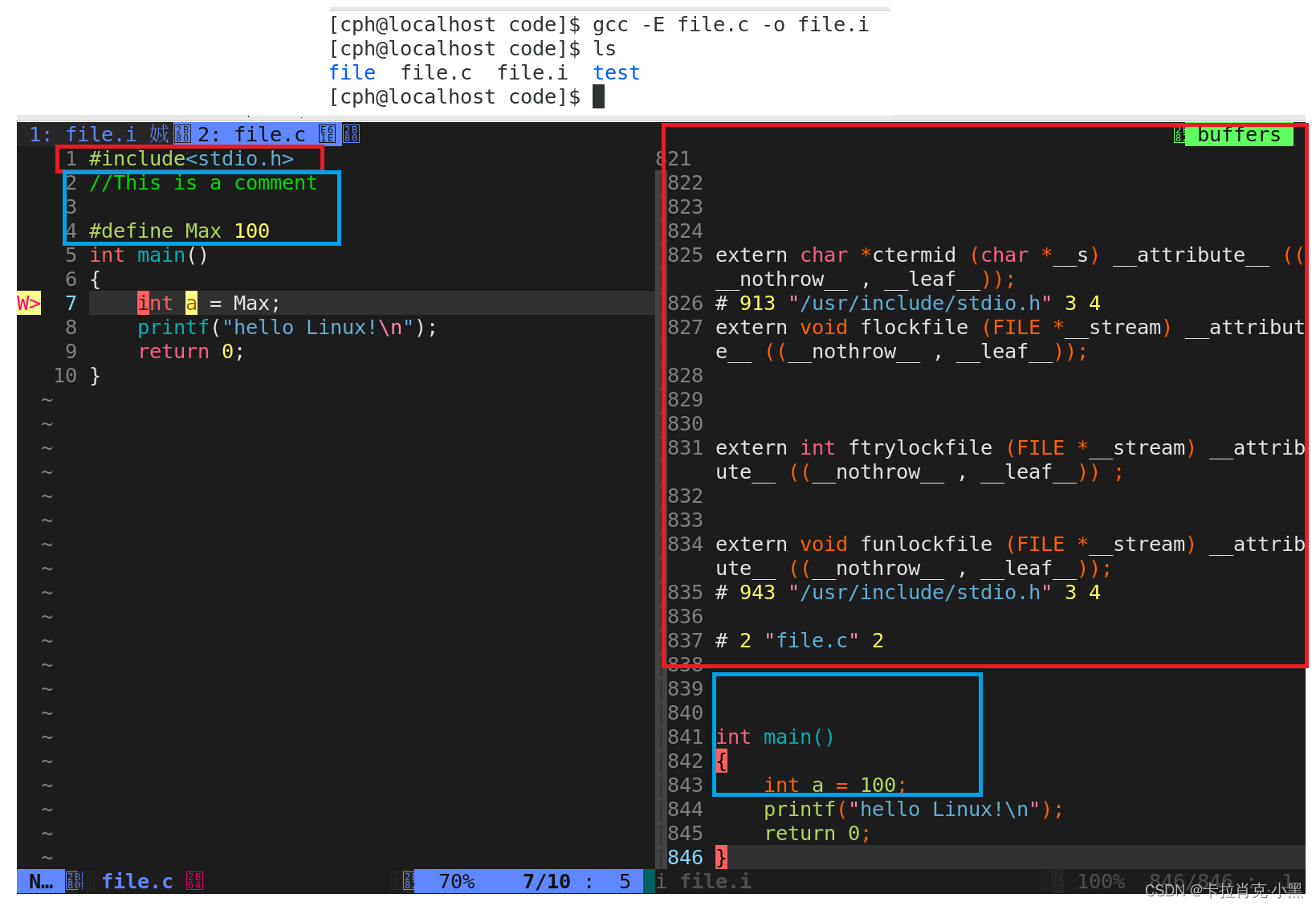Click the ls command in the terminal
1316x906 pixels.
(605, 49)
